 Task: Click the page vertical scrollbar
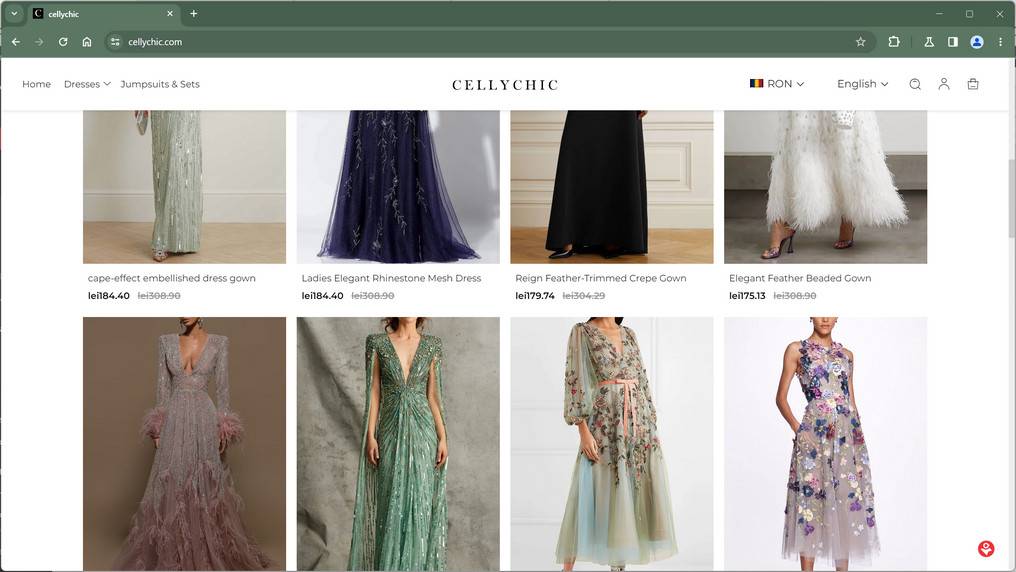click(1011, 198)
